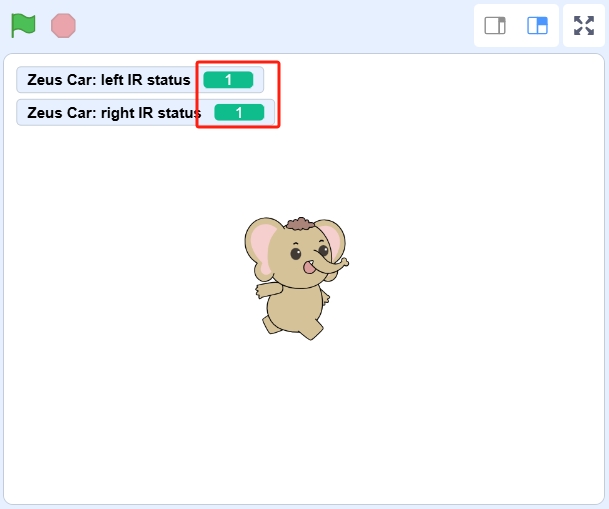This screenshot has width=609, height=509.
Task: Switch to small stage layout
Action: click(x=495, y=26)
